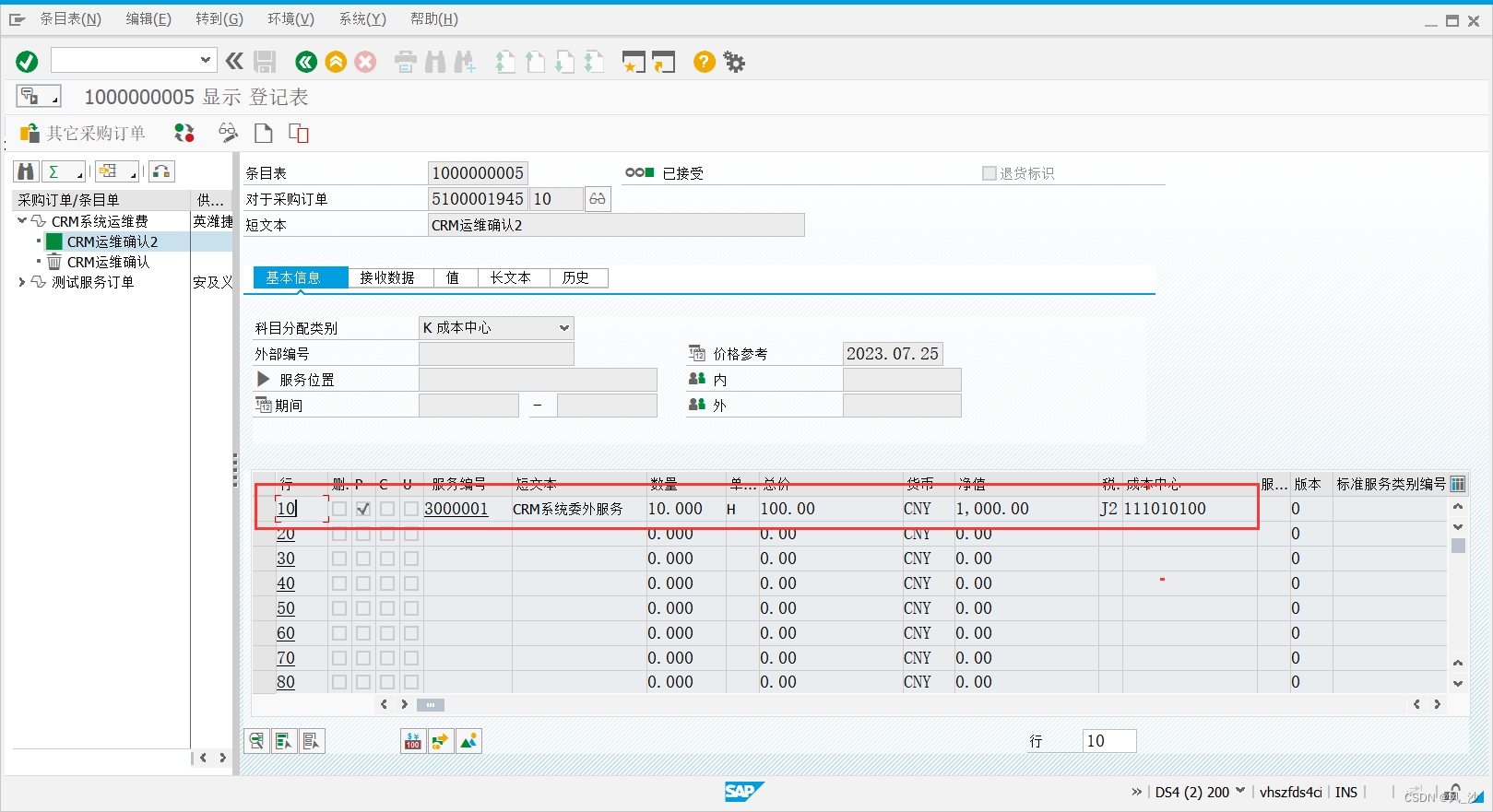Image resolution: width=1493 pixels, height=812 pixels.
Task: Collapse the command field double-chevron
Action: (x=234, y=61)
